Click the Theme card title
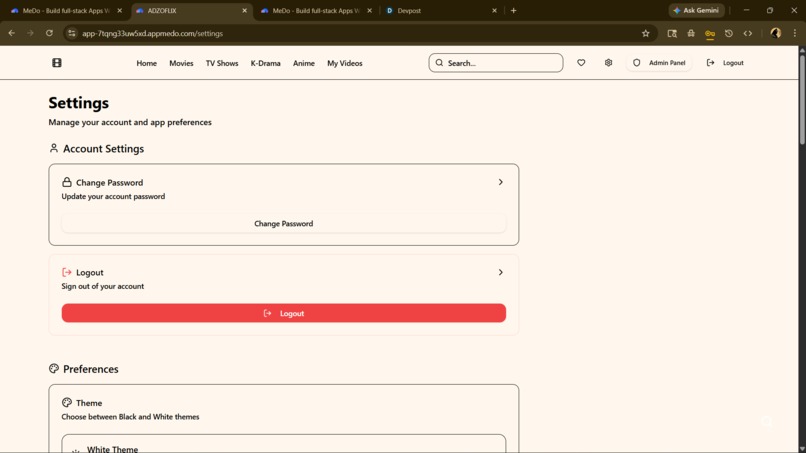Screen dimensions: 806x453 [x=89, y=403]
